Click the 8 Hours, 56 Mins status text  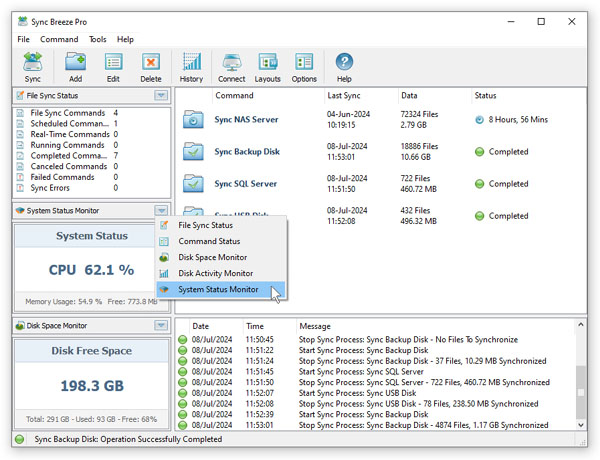(x=518, y=120)
